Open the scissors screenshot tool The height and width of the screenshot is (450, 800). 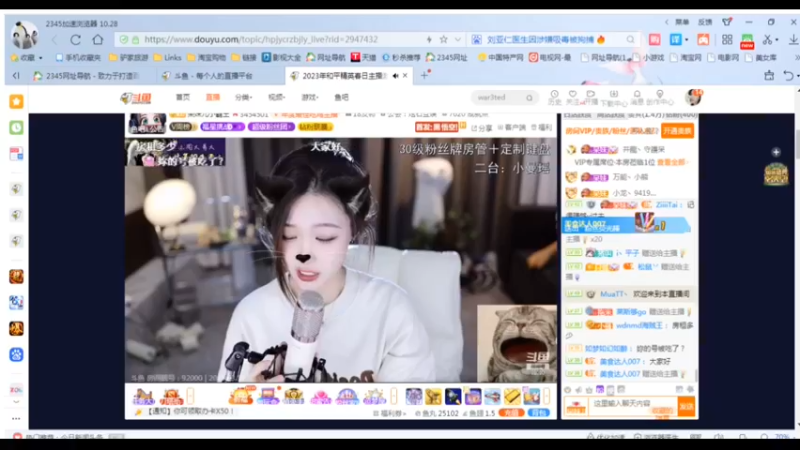(x=767, y=39)
